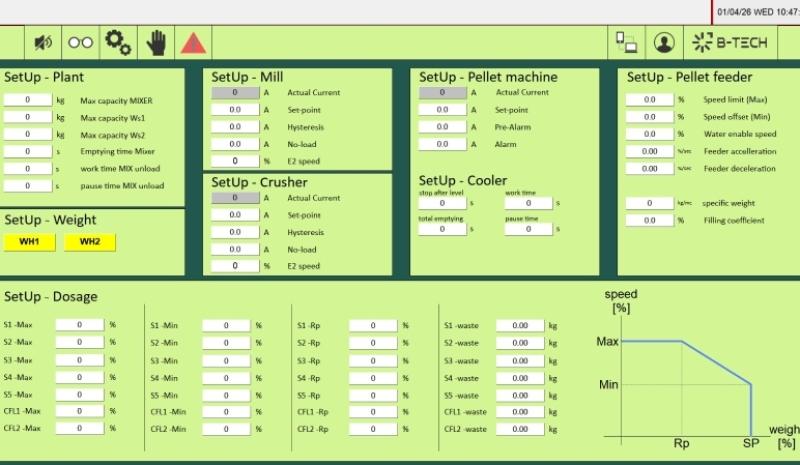800x465 pixels.
Task: Edit Feeder deceleration field
Action: [649, 168]
